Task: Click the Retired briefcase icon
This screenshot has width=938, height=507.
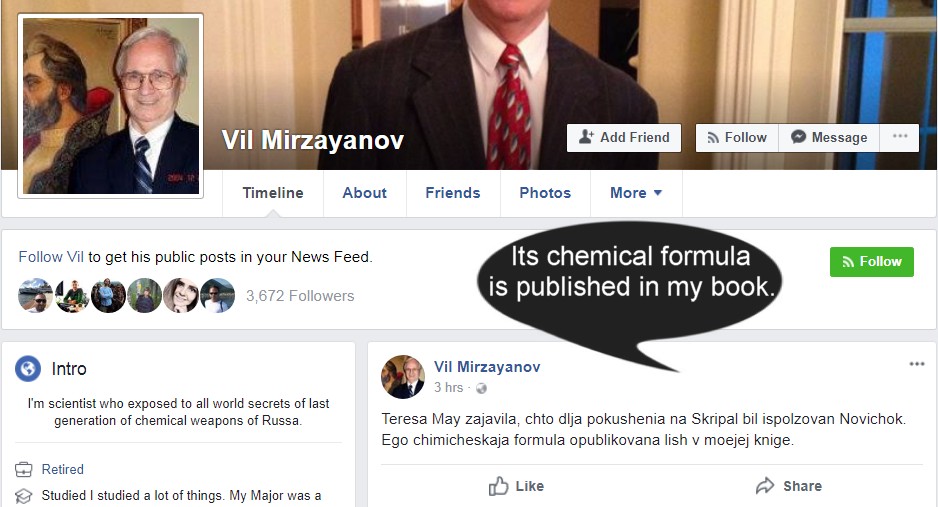Action: pos(23,469)
